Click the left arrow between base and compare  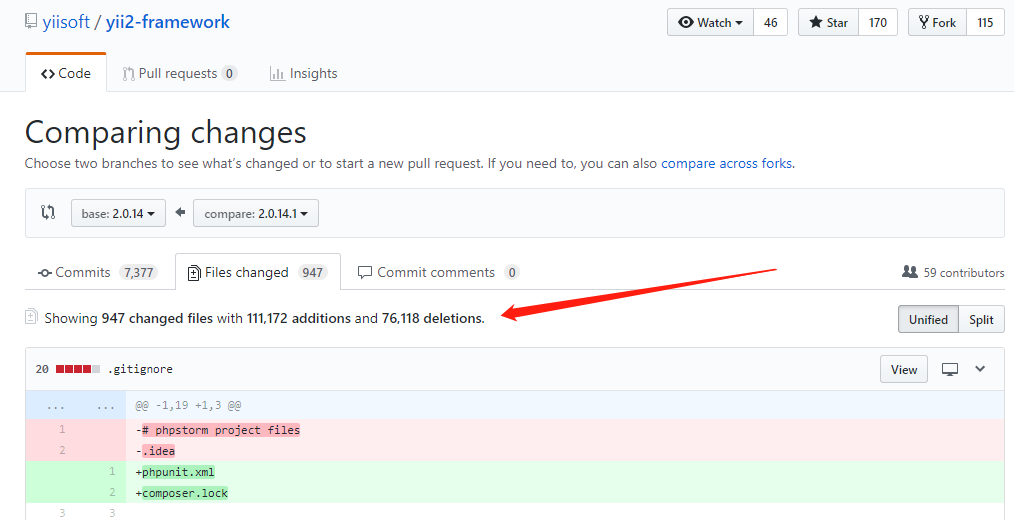[180, 212]
